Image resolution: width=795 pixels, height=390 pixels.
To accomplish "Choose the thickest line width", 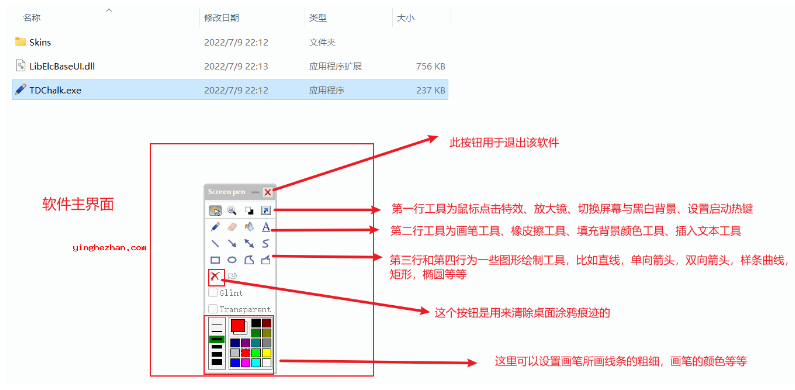I will tap(217, 362).
